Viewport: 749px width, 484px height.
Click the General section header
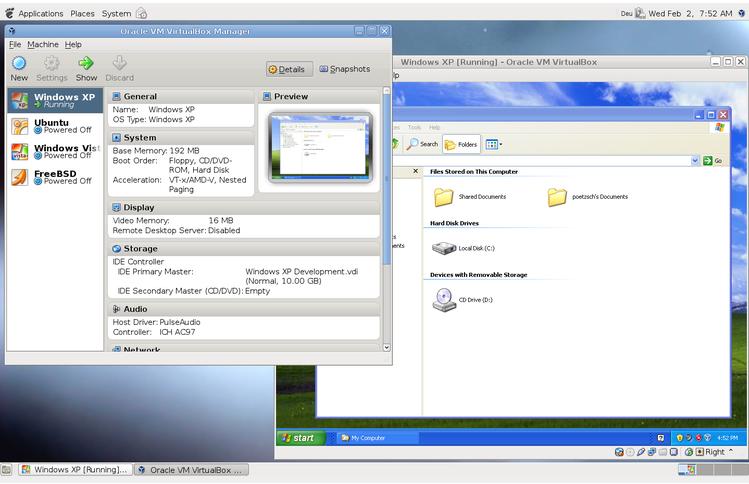[182, 97]
